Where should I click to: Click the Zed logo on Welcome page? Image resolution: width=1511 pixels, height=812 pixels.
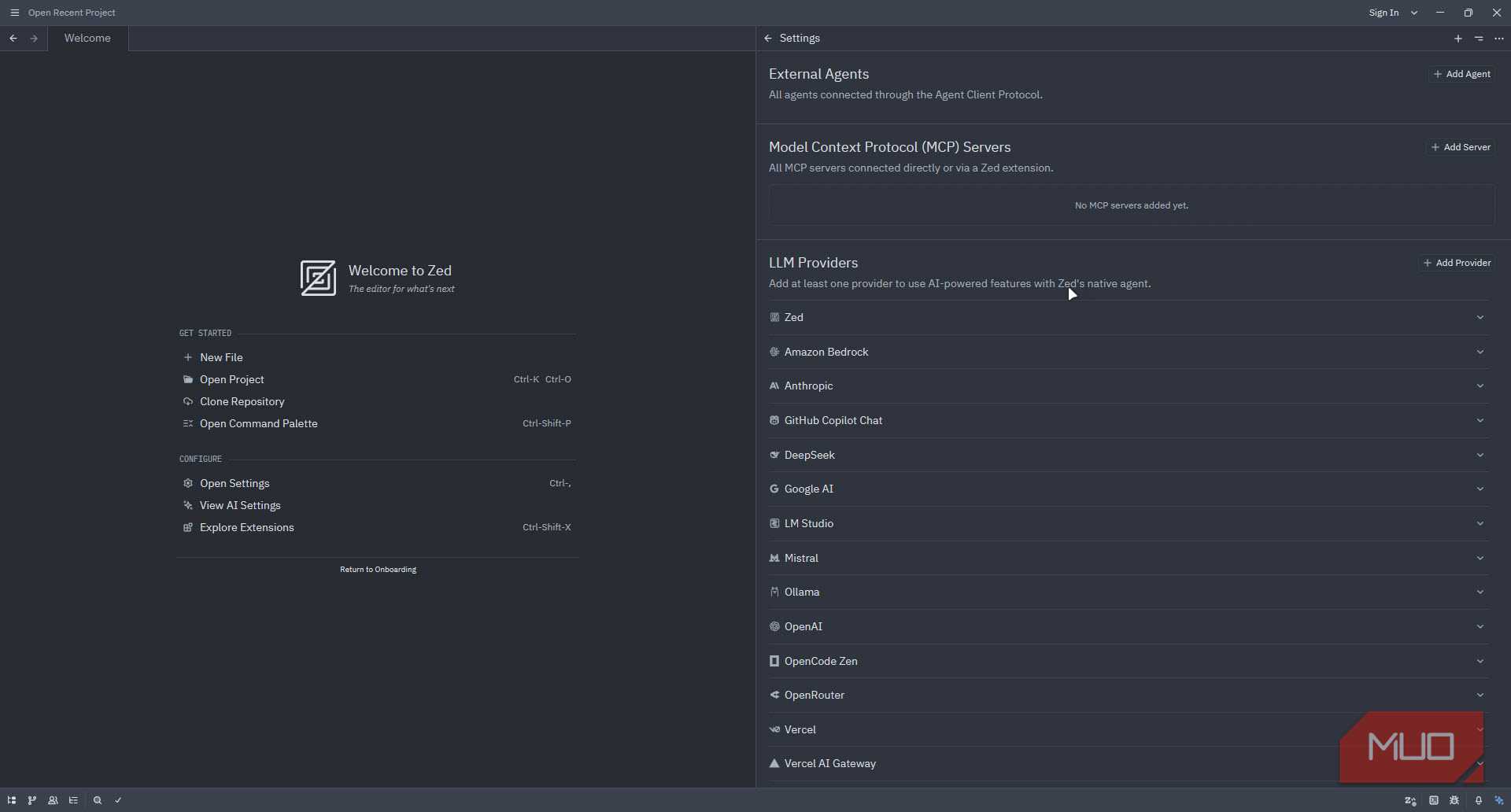(318, 279)
